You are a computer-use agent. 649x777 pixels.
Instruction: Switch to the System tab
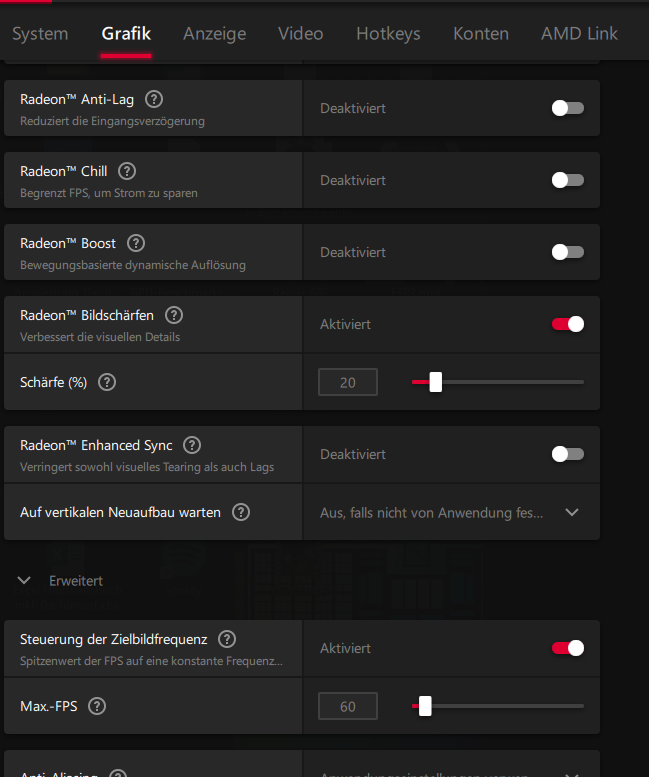coord(40,34)
